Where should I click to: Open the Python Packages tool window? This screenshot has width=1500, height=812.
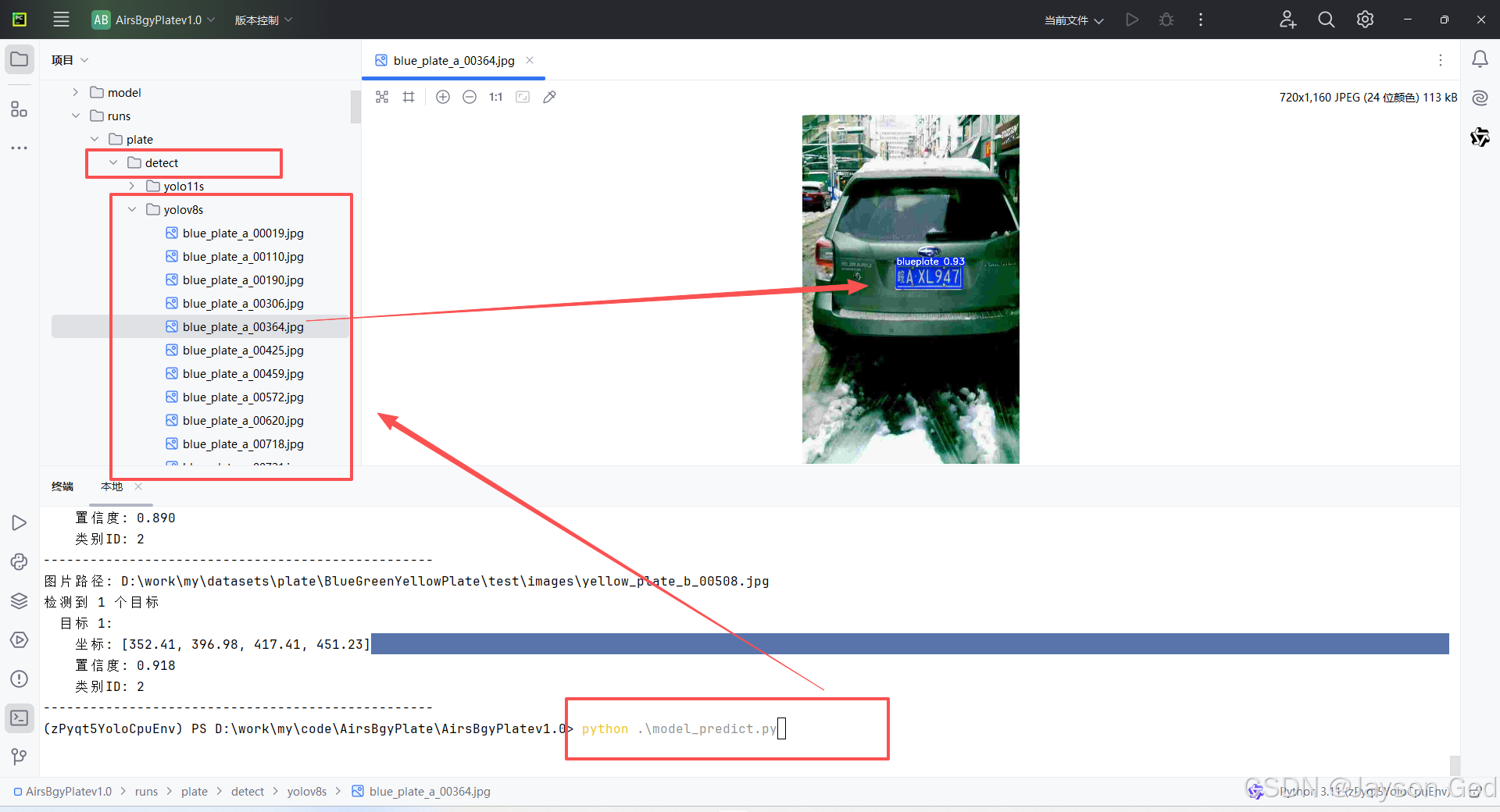[20, 600]
